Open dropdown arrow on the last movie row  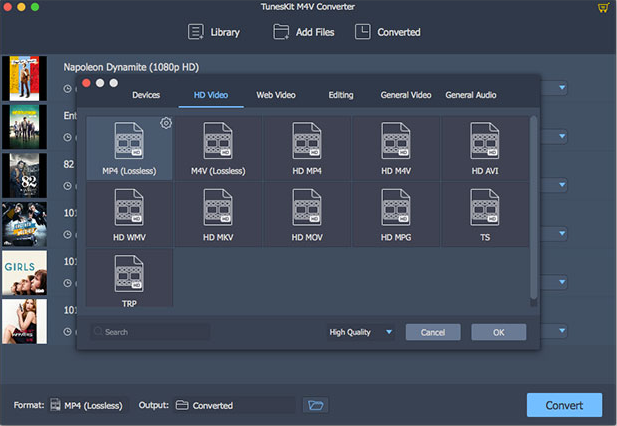(562, 329)
